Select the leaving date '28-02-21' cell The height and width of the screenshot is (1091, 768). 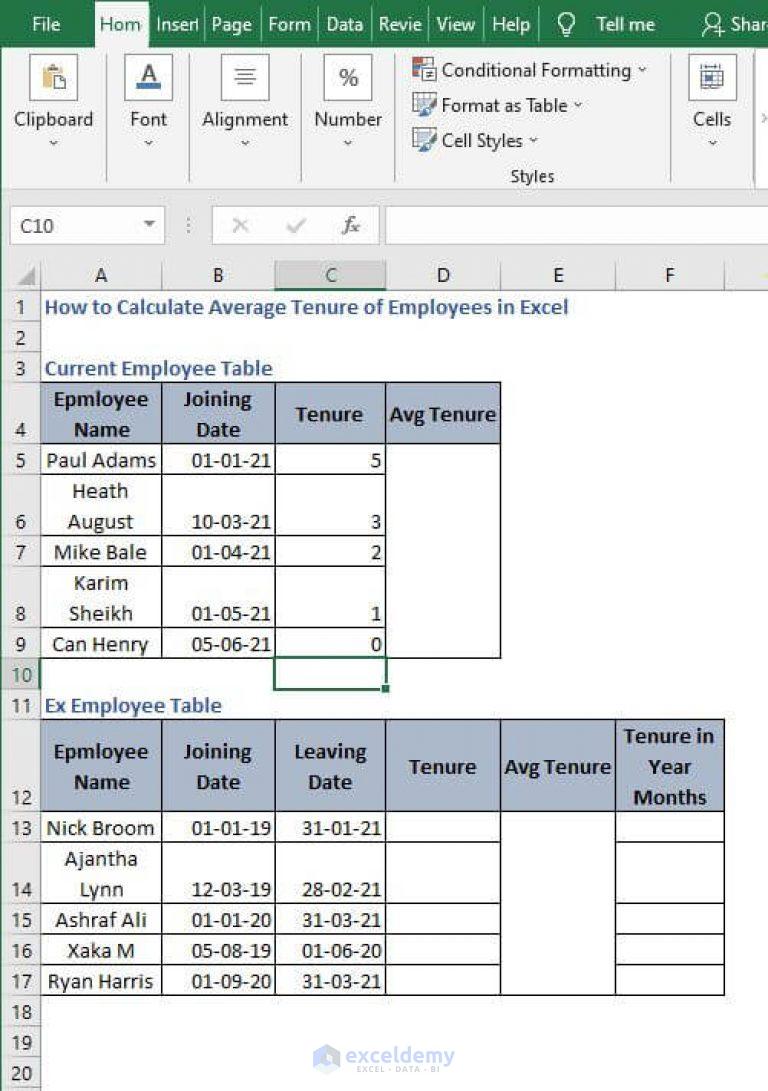tap(330, 873)
